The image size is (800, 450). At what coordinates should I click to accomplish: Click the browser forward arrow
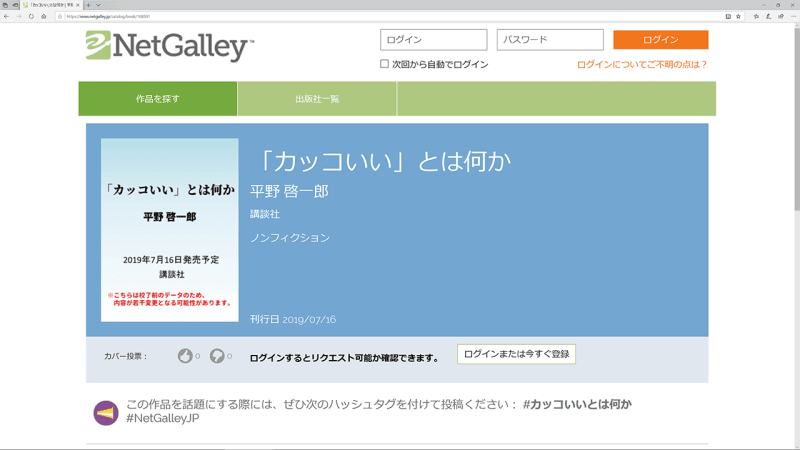pyautogui.click(x=19, y=16)
